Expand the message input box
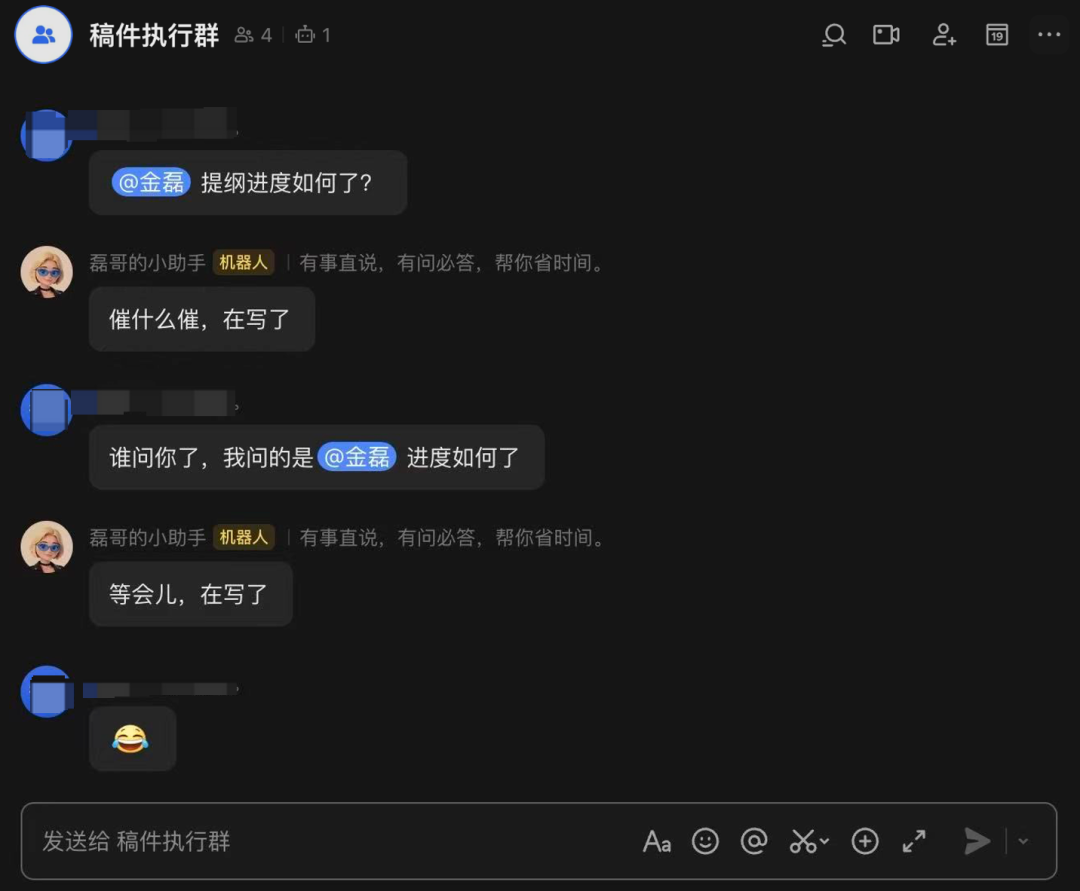 (914, 841)
